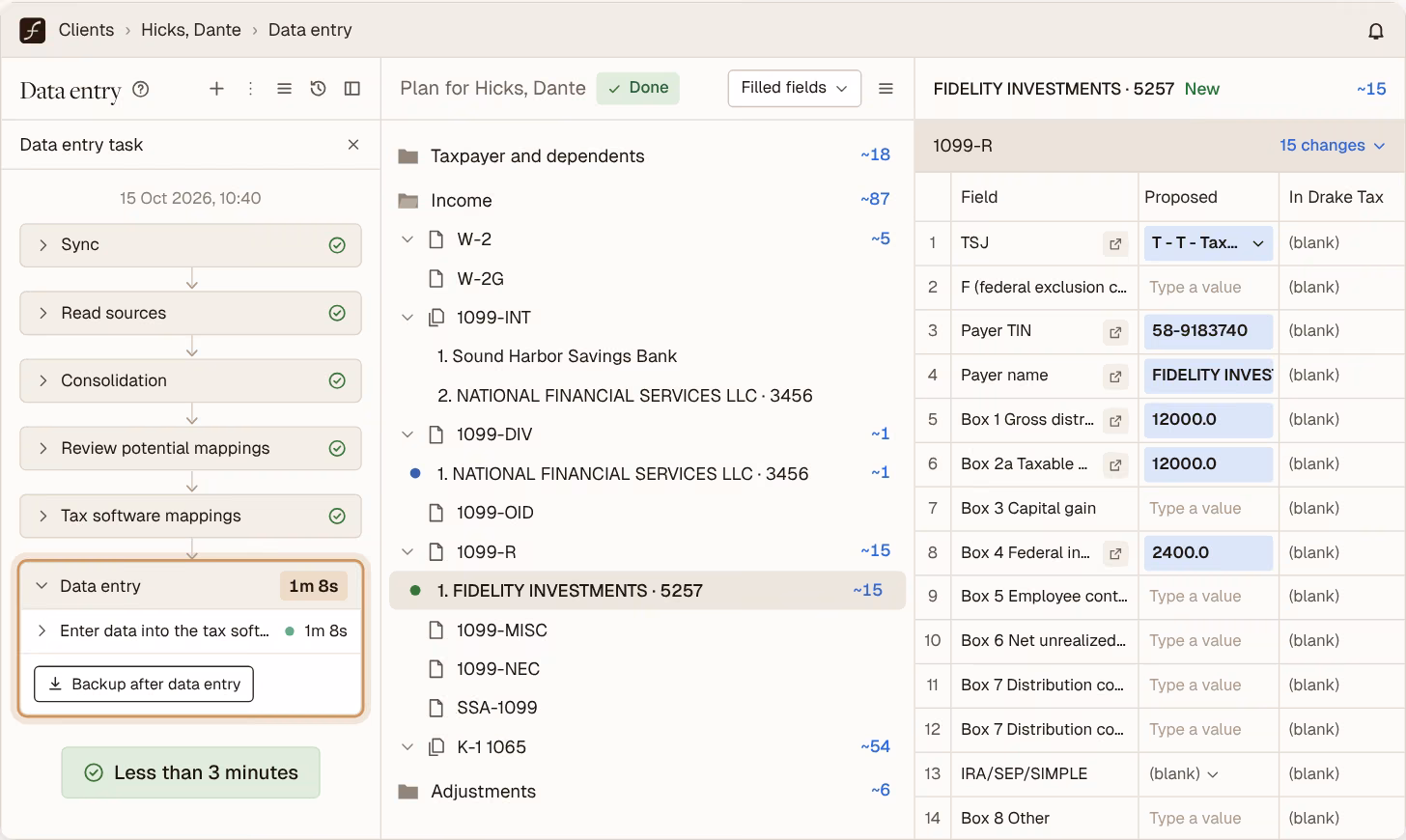Viewport: 1406px width, 840px height.
Task: Open the task history clock icon
Action: pyautogui.click(x=318, y=89)
